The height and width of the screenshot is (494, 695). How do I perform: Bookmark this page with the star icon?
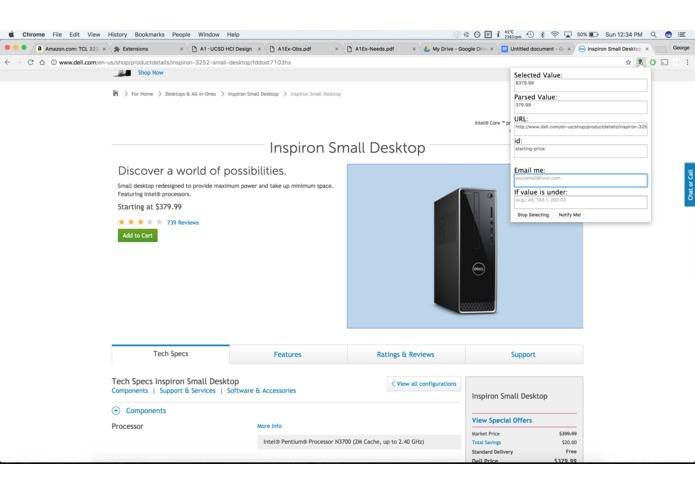pyautogui.click(x=628, y=62)
